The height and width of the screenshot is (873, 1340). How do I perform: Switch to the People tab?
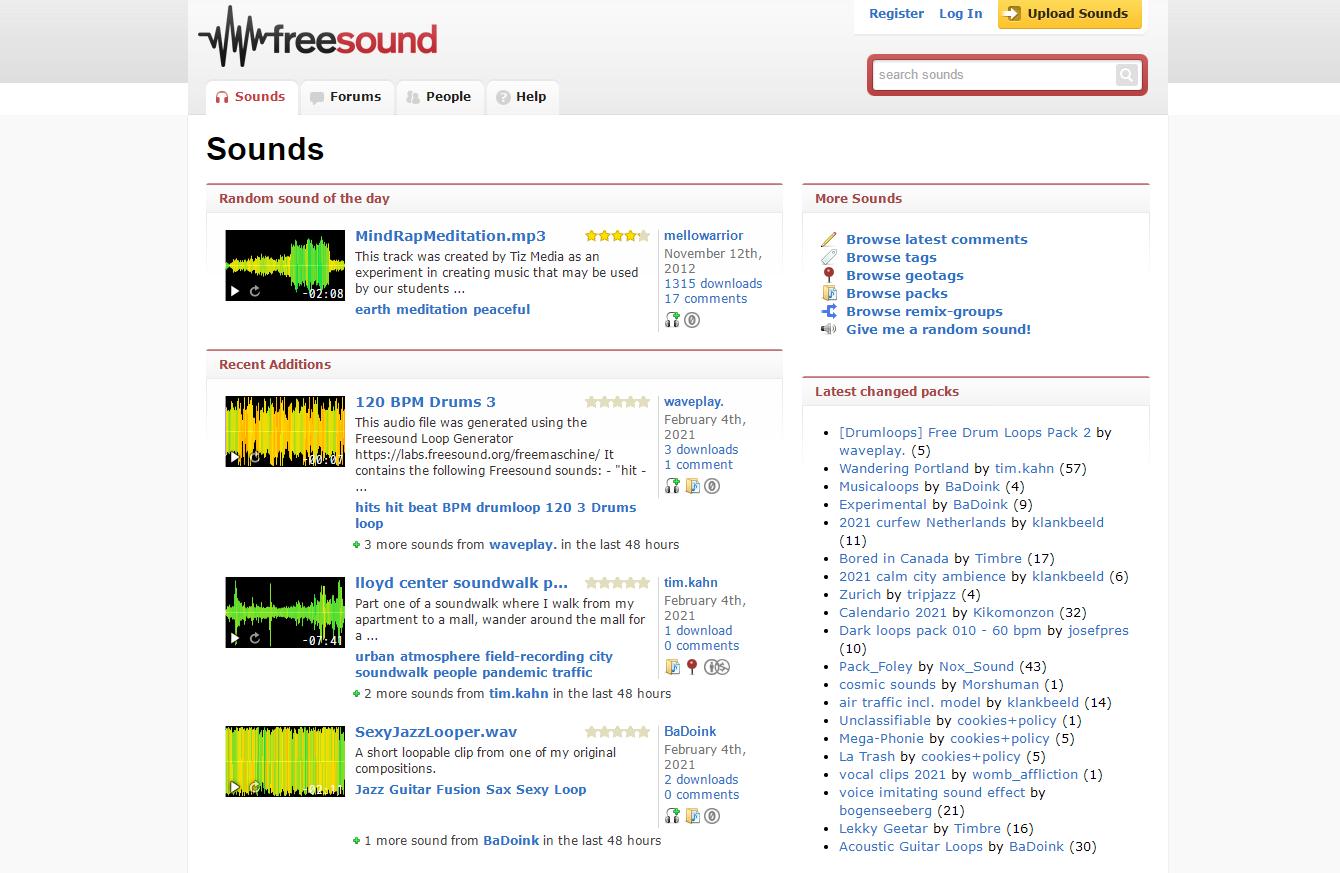(439, 97)
